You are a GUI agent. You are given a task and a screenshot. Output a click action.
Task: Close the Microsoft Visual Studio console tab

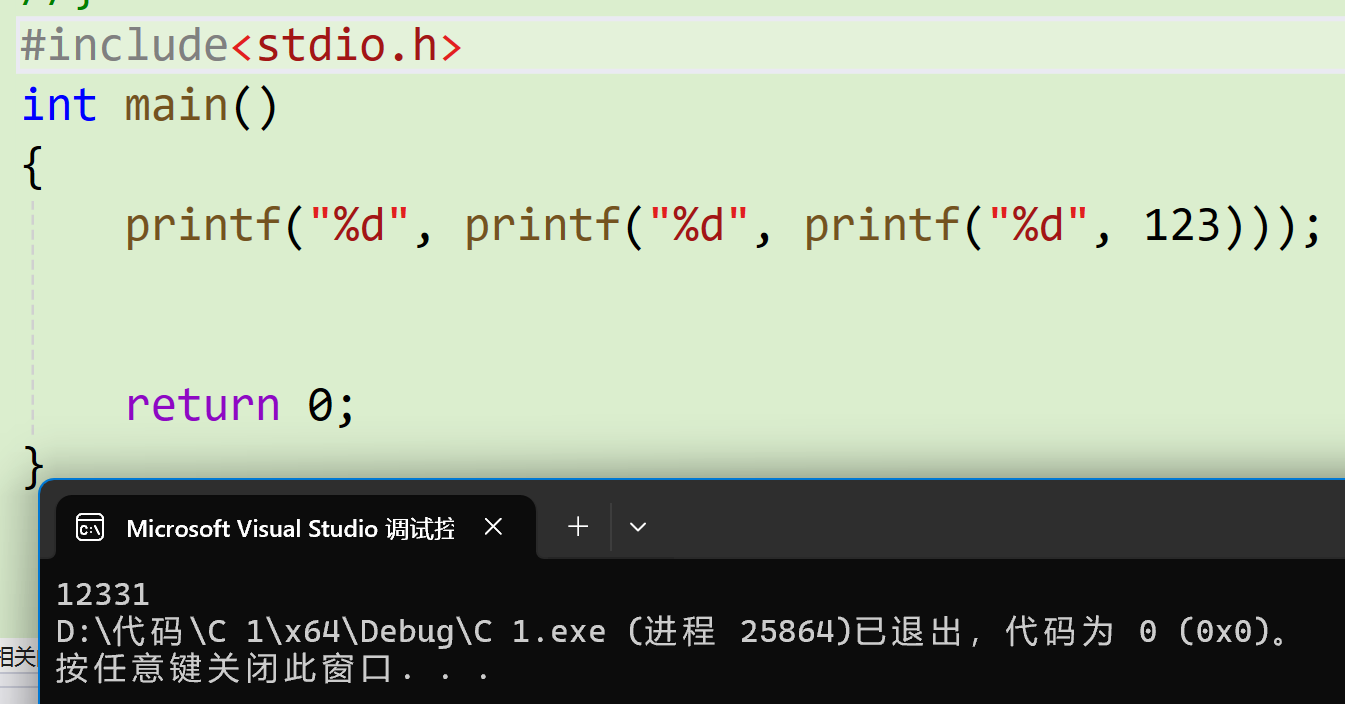point(493,527)
